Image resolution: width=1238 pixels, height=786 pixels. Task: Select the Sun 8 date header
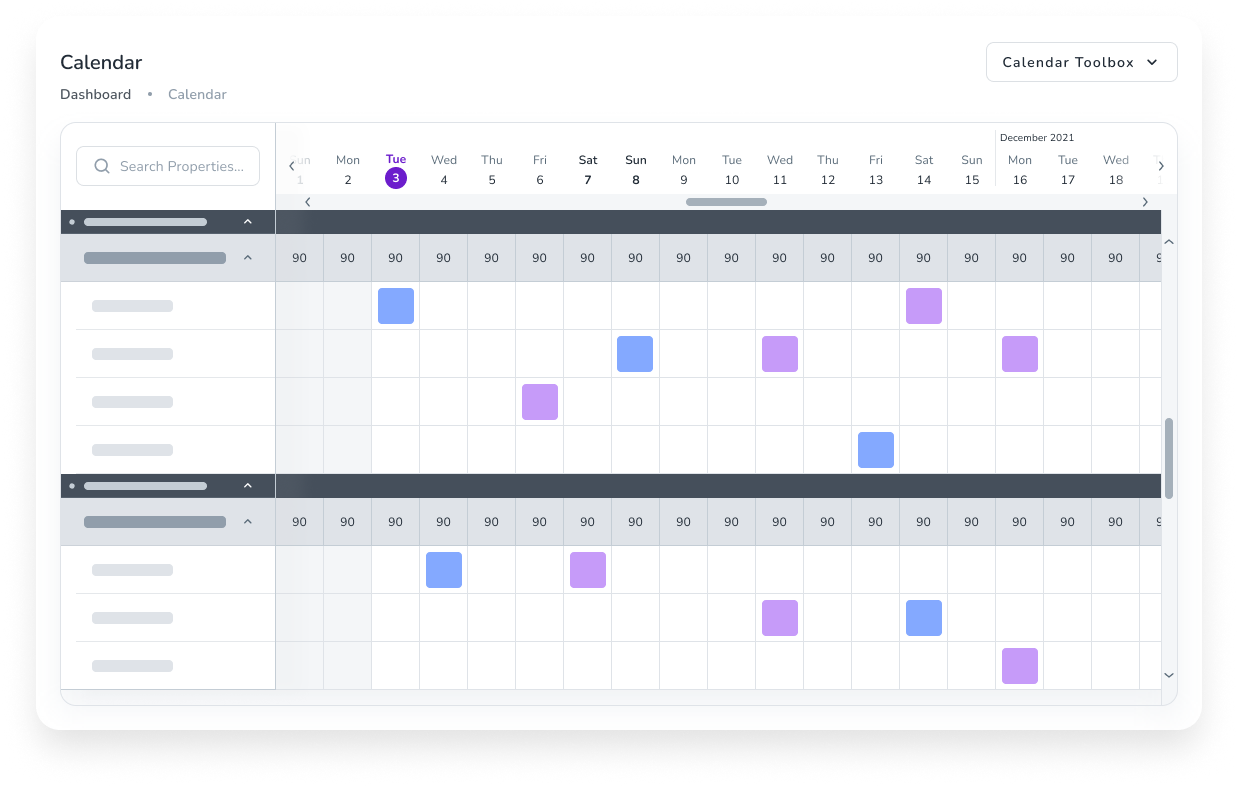(x=636, y=170)
